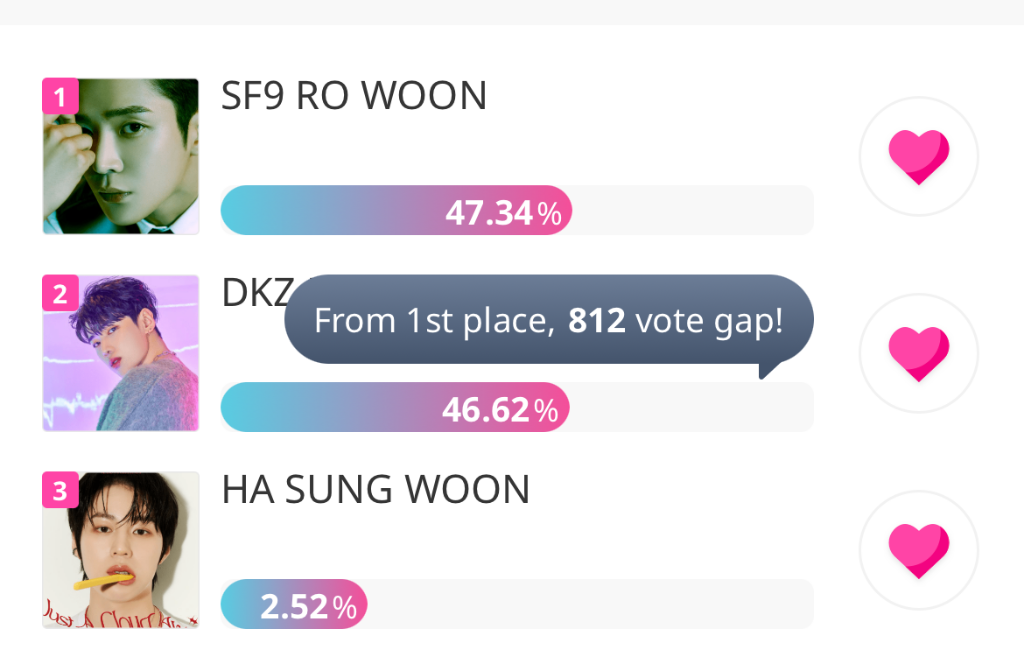This screenshot has width=1024, height=646.
Task: Open SF9 RO WOON profile photo
Action: [121, 156]
